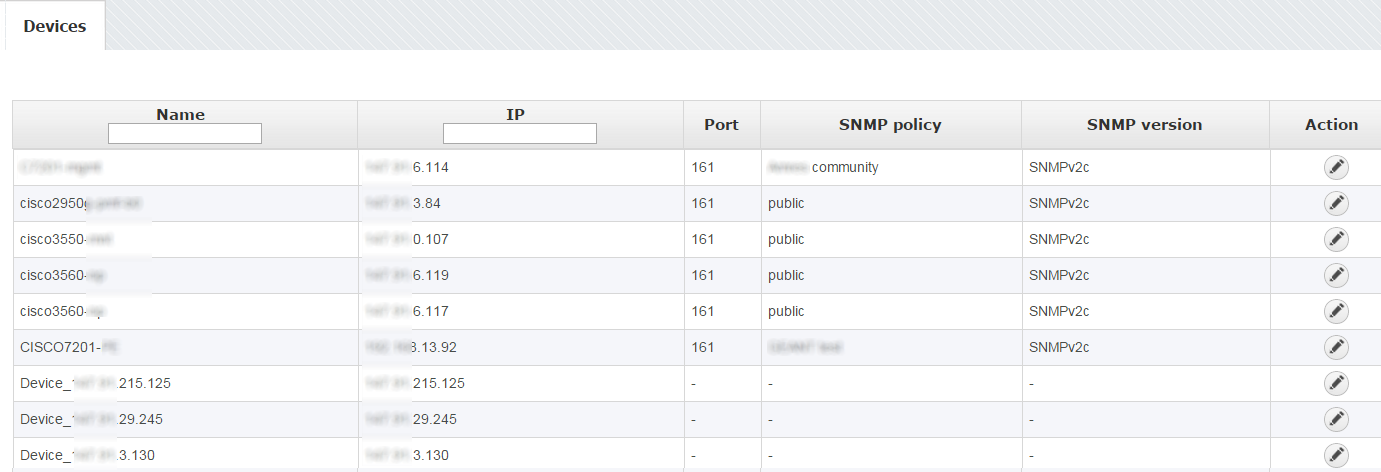Click edit icon for CISCO7201 row
The width and height of the screenshot is (1381, 472).
point(1336,348)
